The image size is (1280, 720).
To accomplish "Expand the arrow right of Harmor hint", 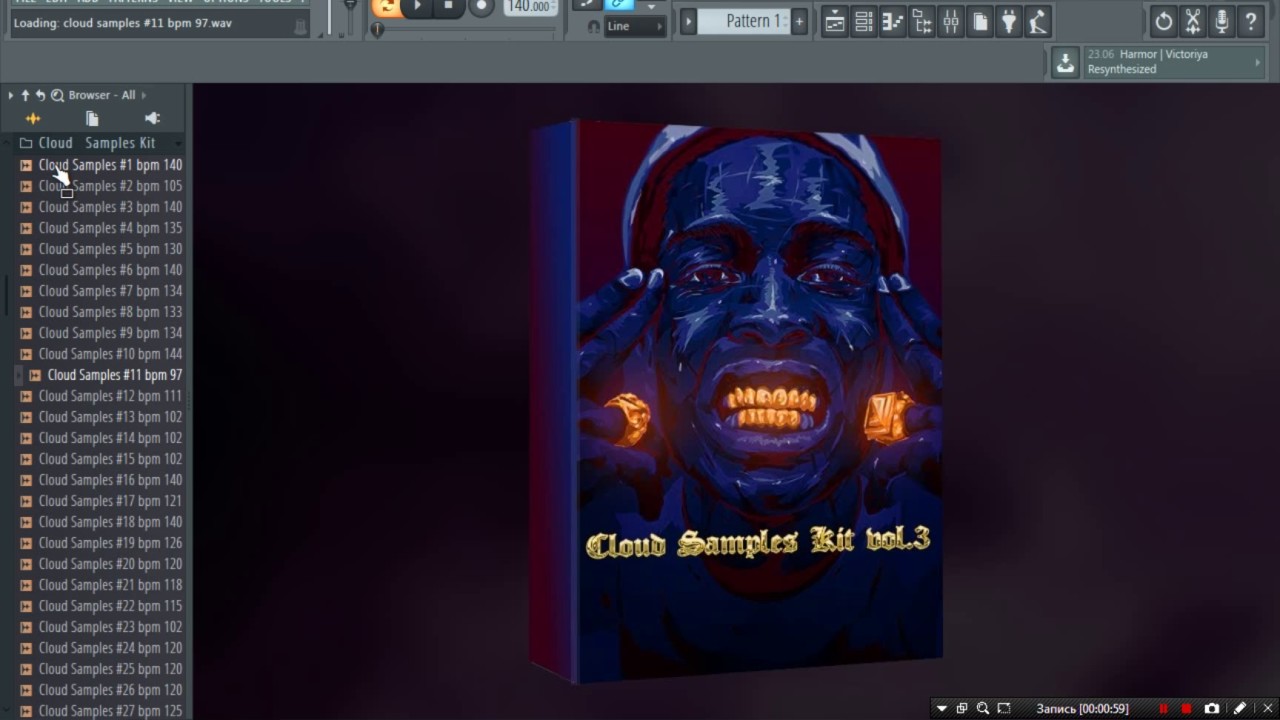I will [1258, 62].
